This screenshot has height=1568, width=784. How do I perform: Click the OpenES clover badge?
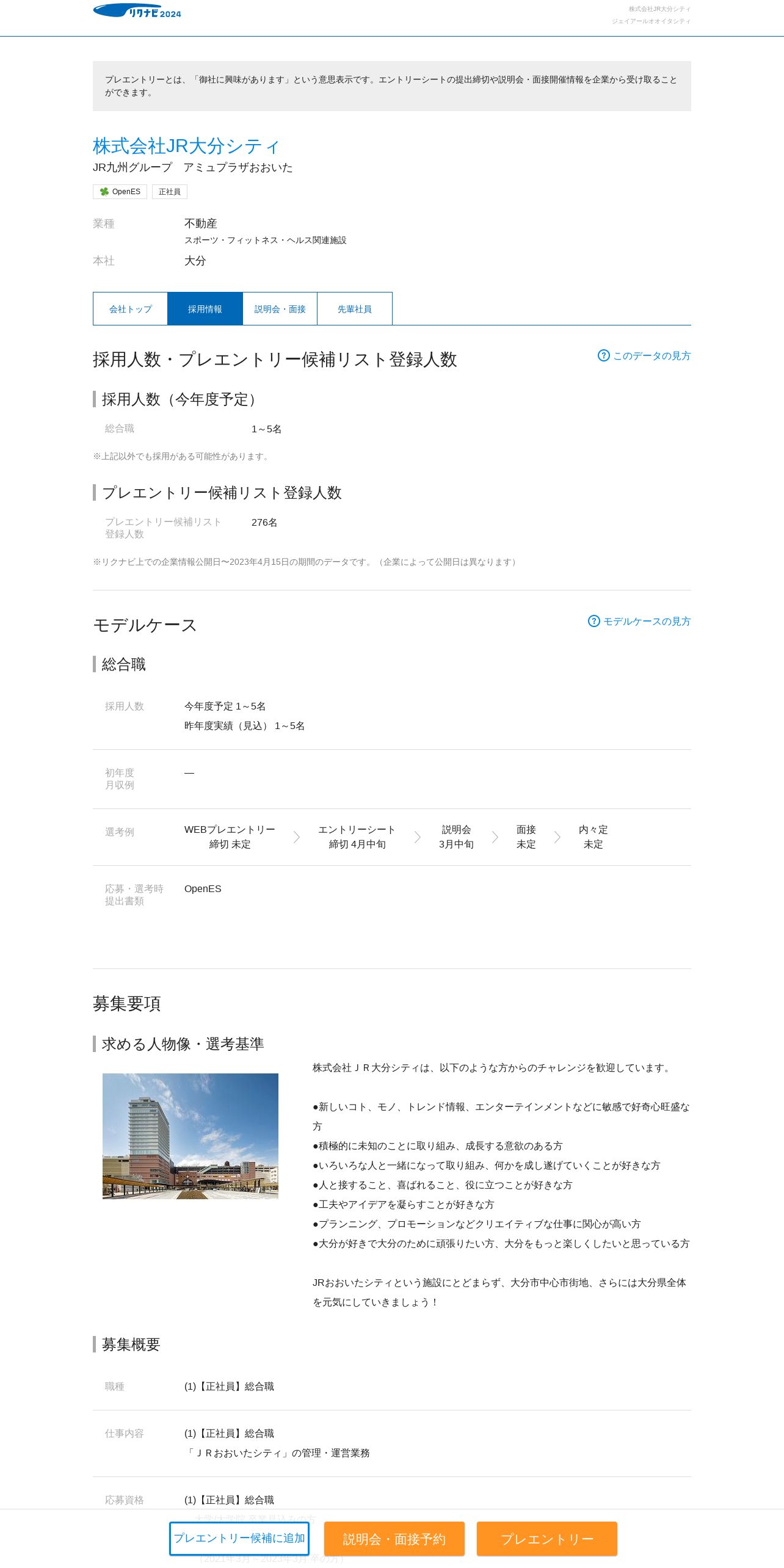(x=120, y=192)
